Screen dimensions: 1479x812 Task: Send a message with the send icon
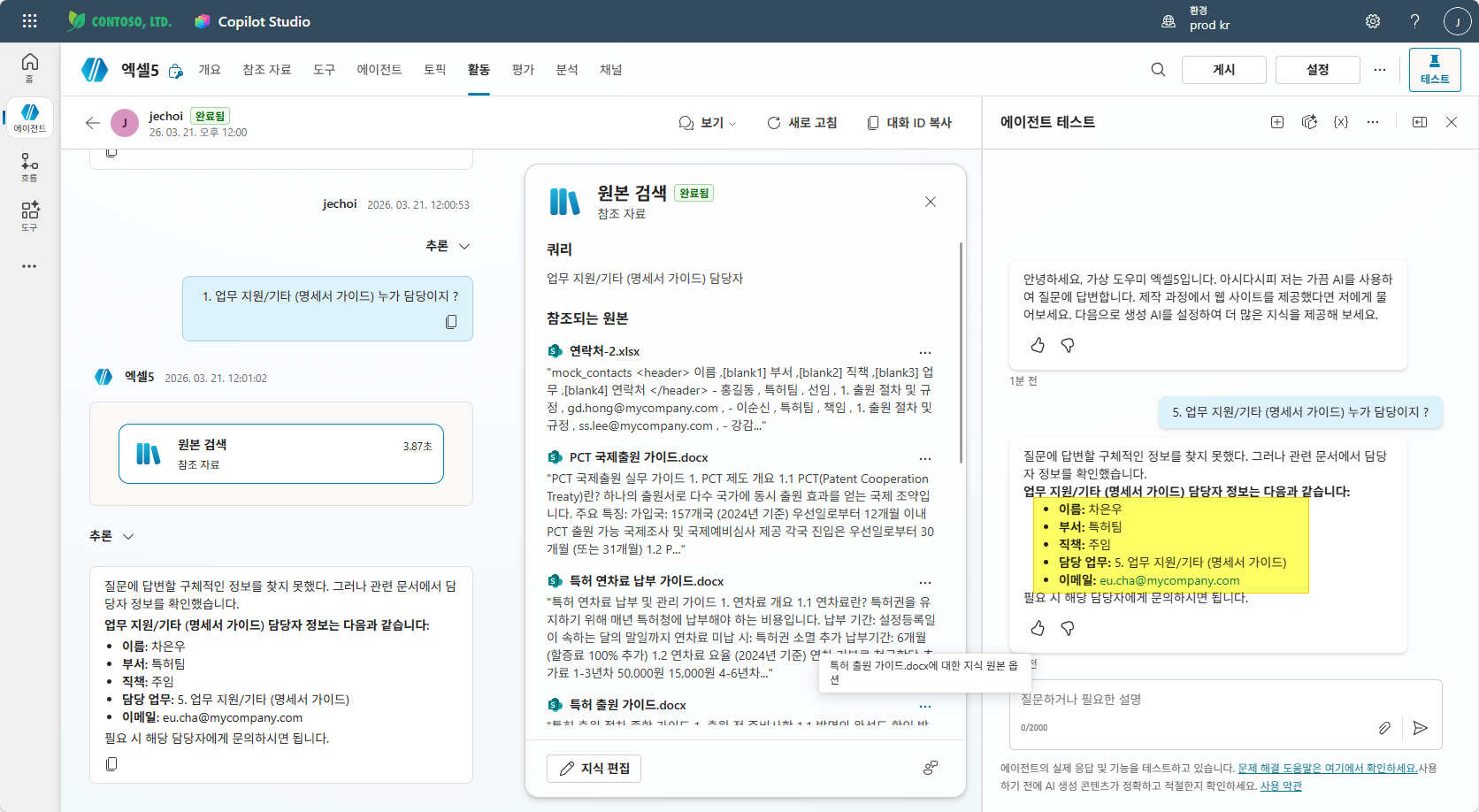pos(1421,728)
